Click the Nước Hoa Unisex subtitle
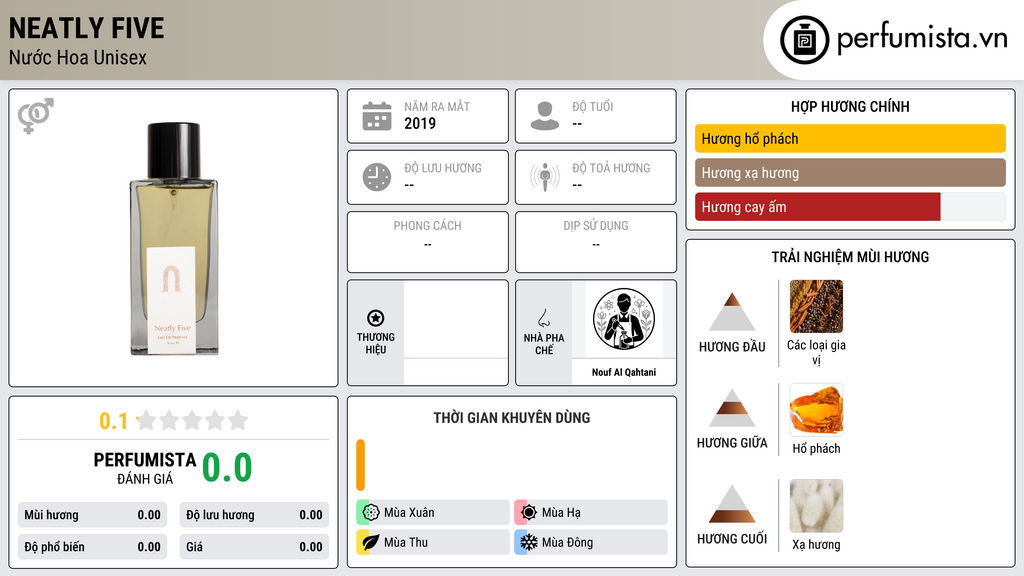The height and width of the screenshot is (576, 1024). click(x=78, y=57)
